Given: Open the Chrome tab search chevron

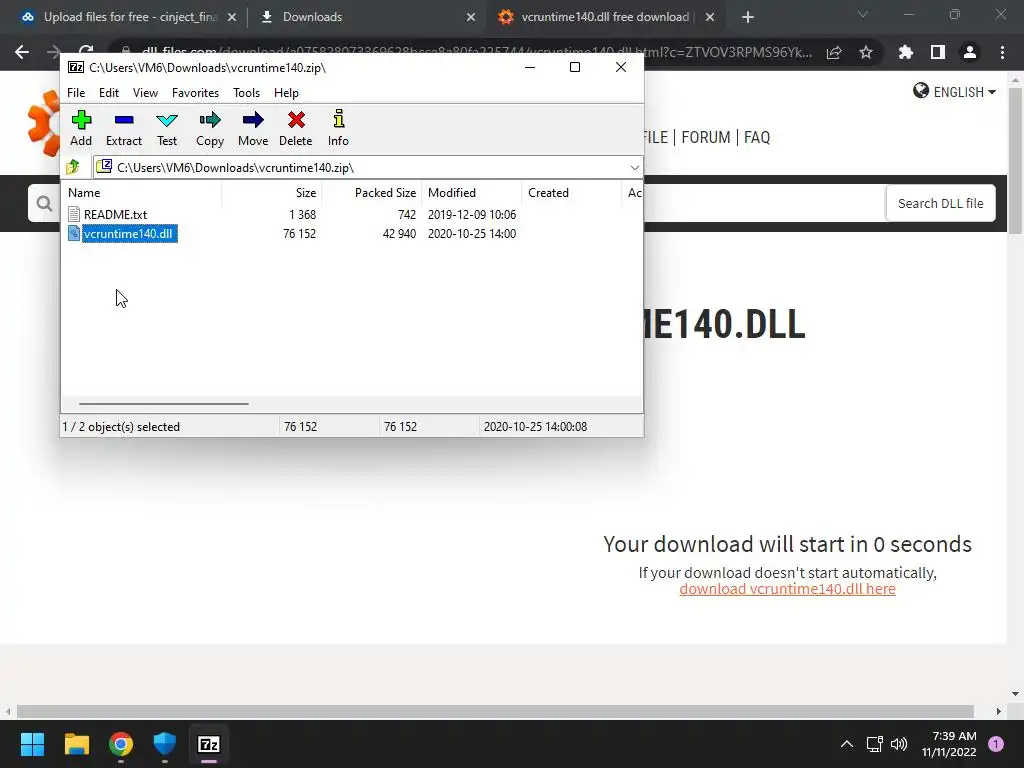Looking at the screenshot, I should click(x=863, y=14).
